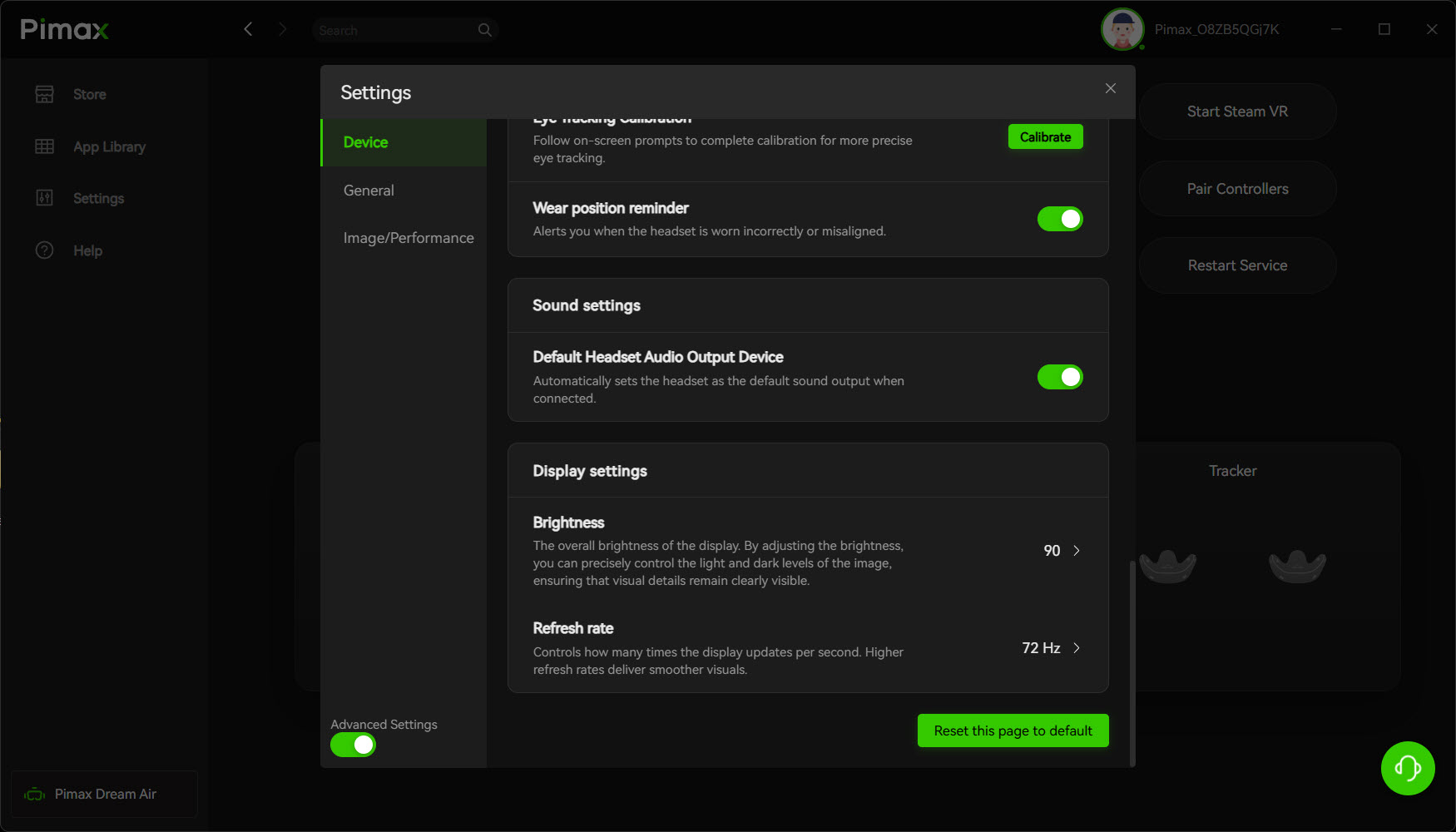Image resolution: width=1456 pixels, height=832 pixels.
Task: Click the Settings dialog title
Action: coord(376,92)
